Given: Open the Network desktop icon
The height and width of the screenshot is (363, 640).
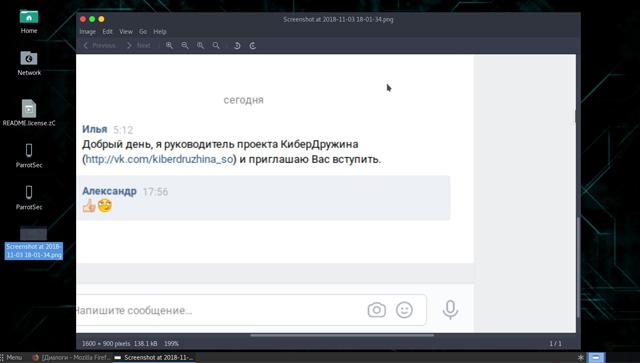Looking at the screenshot, I should [29, 64].
